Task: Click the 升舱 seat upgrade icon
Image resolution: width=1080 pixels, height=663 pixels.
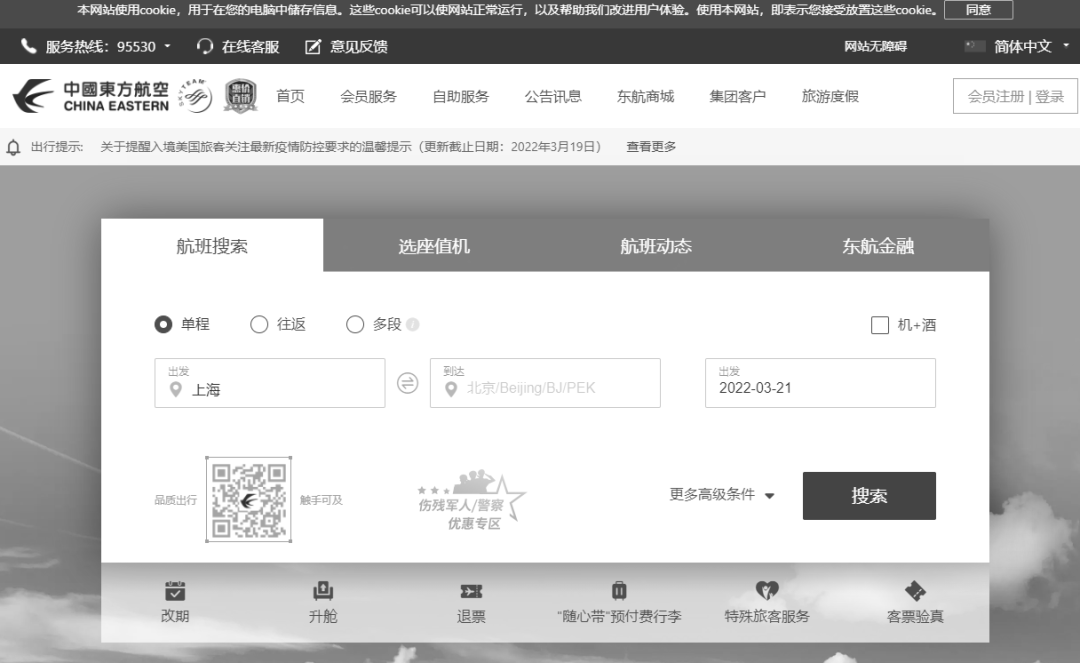Action: pos(323,591)
